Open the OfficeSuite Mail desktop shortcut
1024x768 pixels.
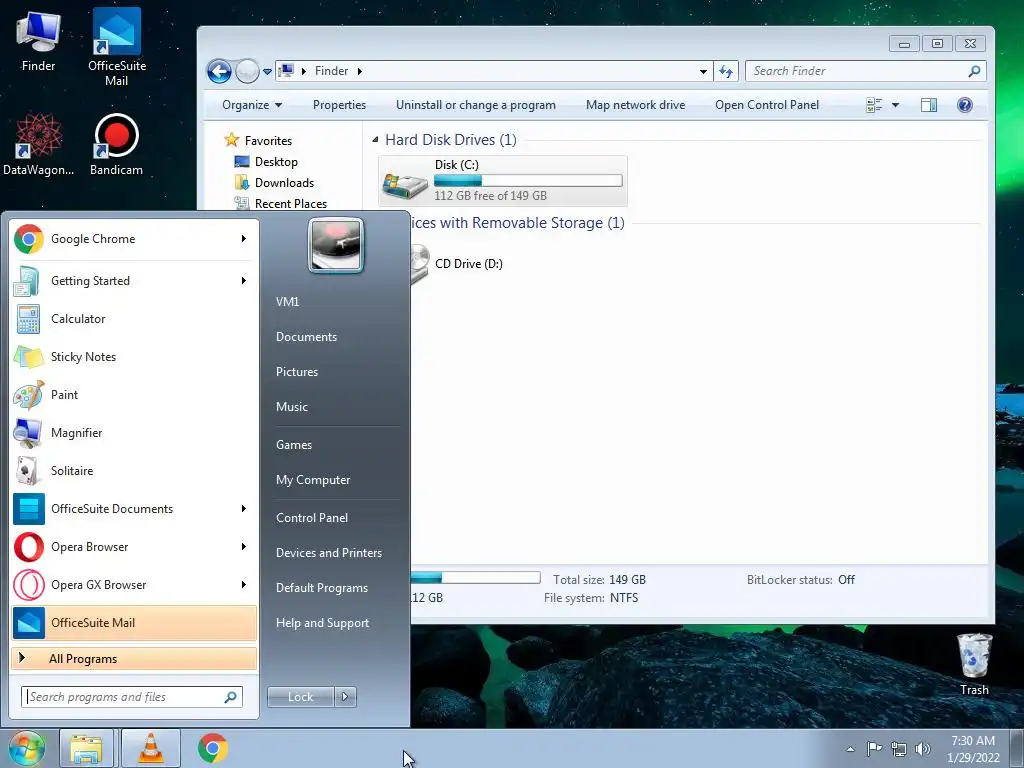(x=117, y=47)
